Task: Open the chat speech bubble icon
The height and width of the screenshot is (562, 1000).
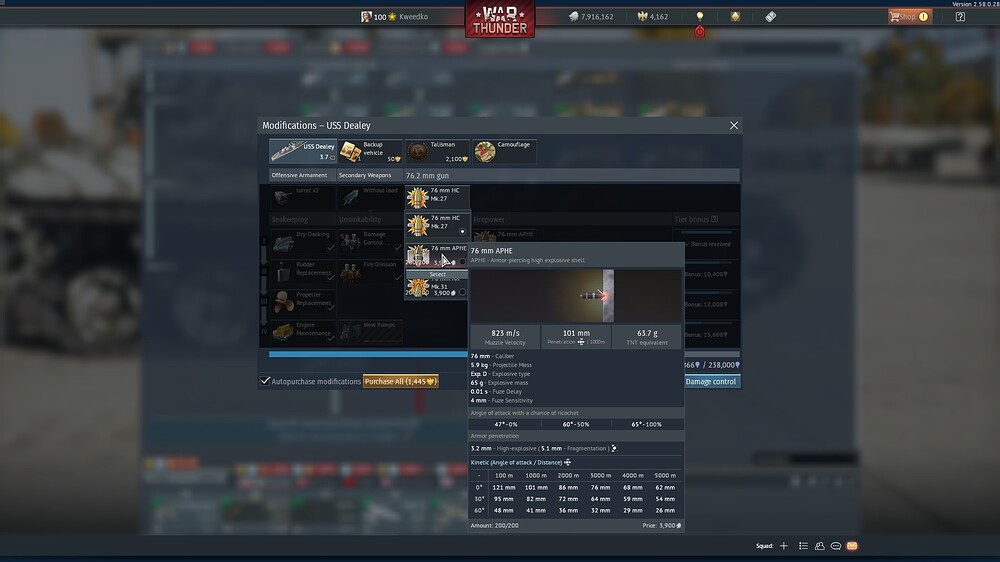Action: pos(835,546)
